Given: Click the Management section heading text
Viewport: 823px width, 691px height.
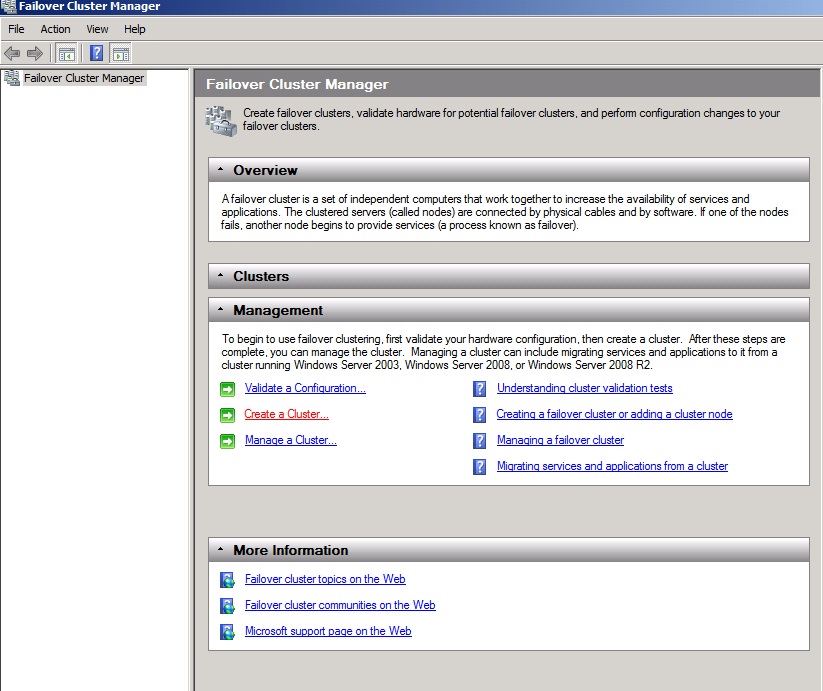Looking at the screenshot, I should click(278, 311).
